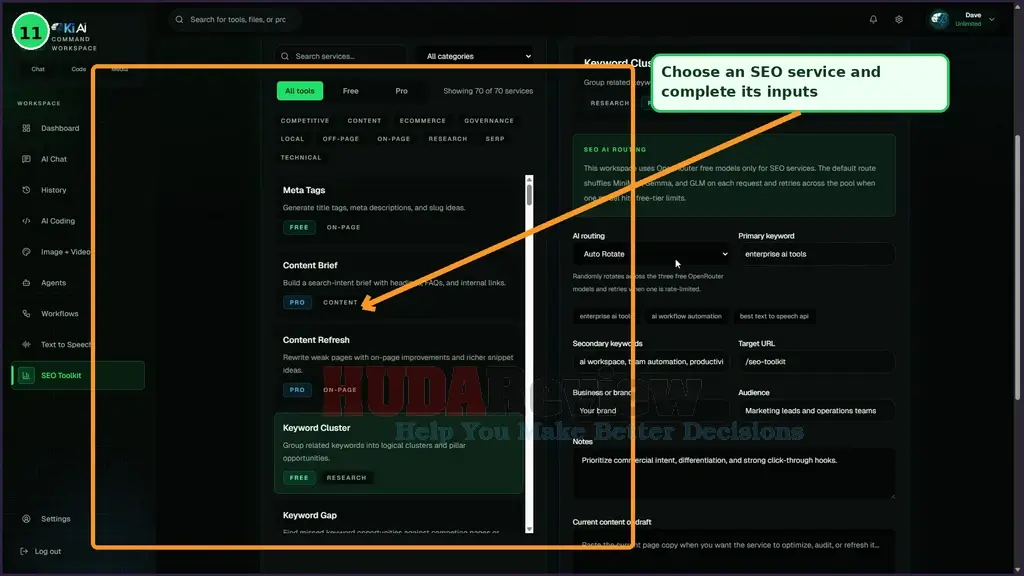The image size is (1024, 576).
Task: Open the Text to Speech waveform icon
Action: point(26,344)
